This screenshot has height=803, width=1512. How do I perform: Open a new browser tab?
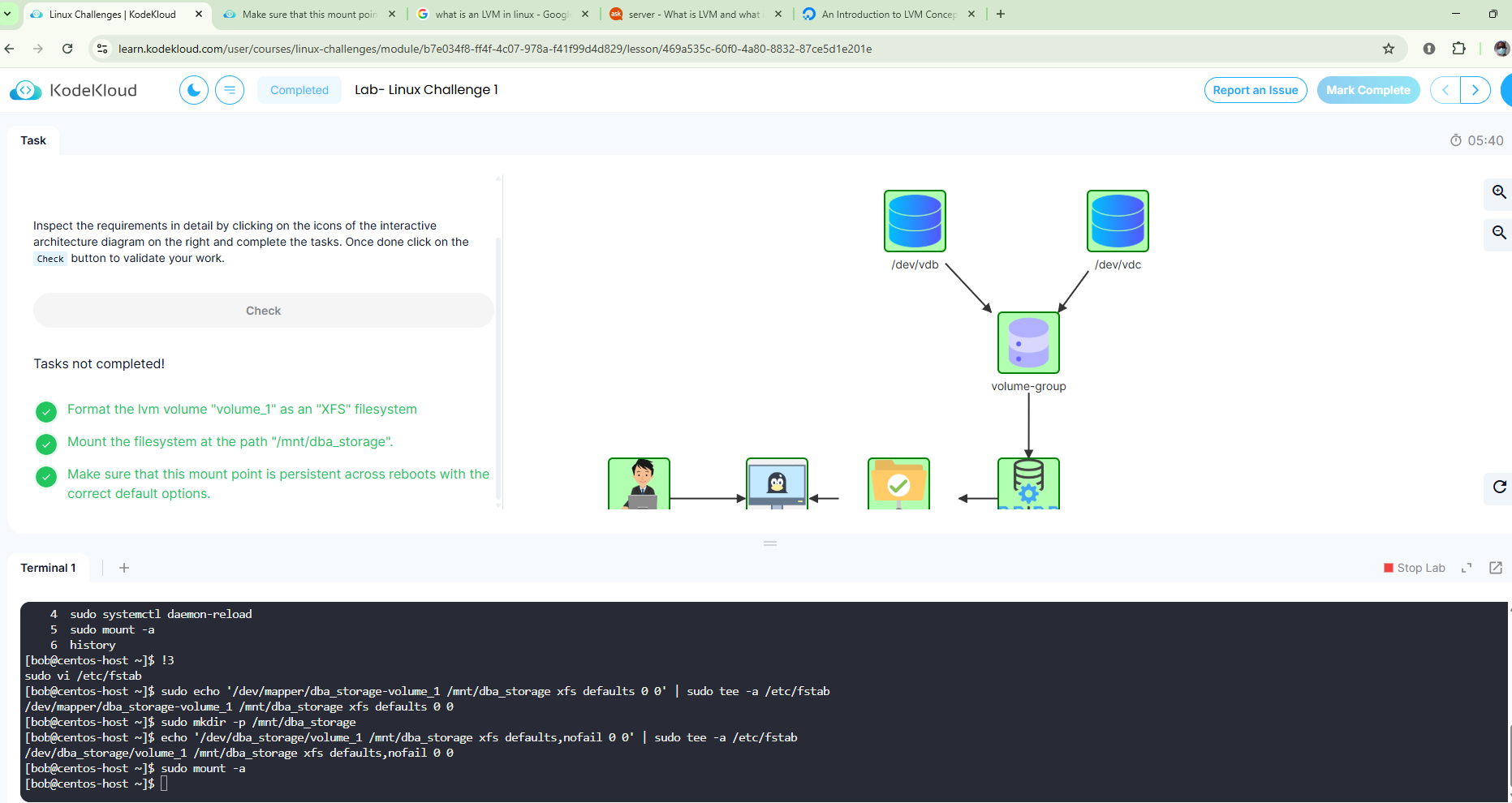coord(1001,14)
